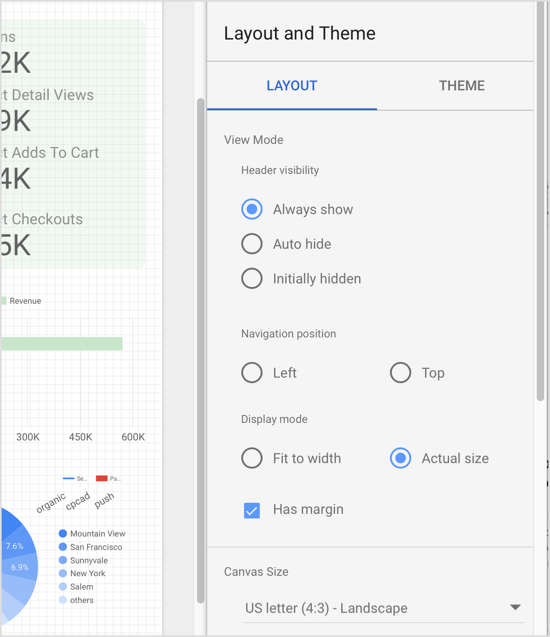Viewport: 550px width, 637px height.
Task: Click the 6.9% pie chart slice
Action: pos(20,567)
